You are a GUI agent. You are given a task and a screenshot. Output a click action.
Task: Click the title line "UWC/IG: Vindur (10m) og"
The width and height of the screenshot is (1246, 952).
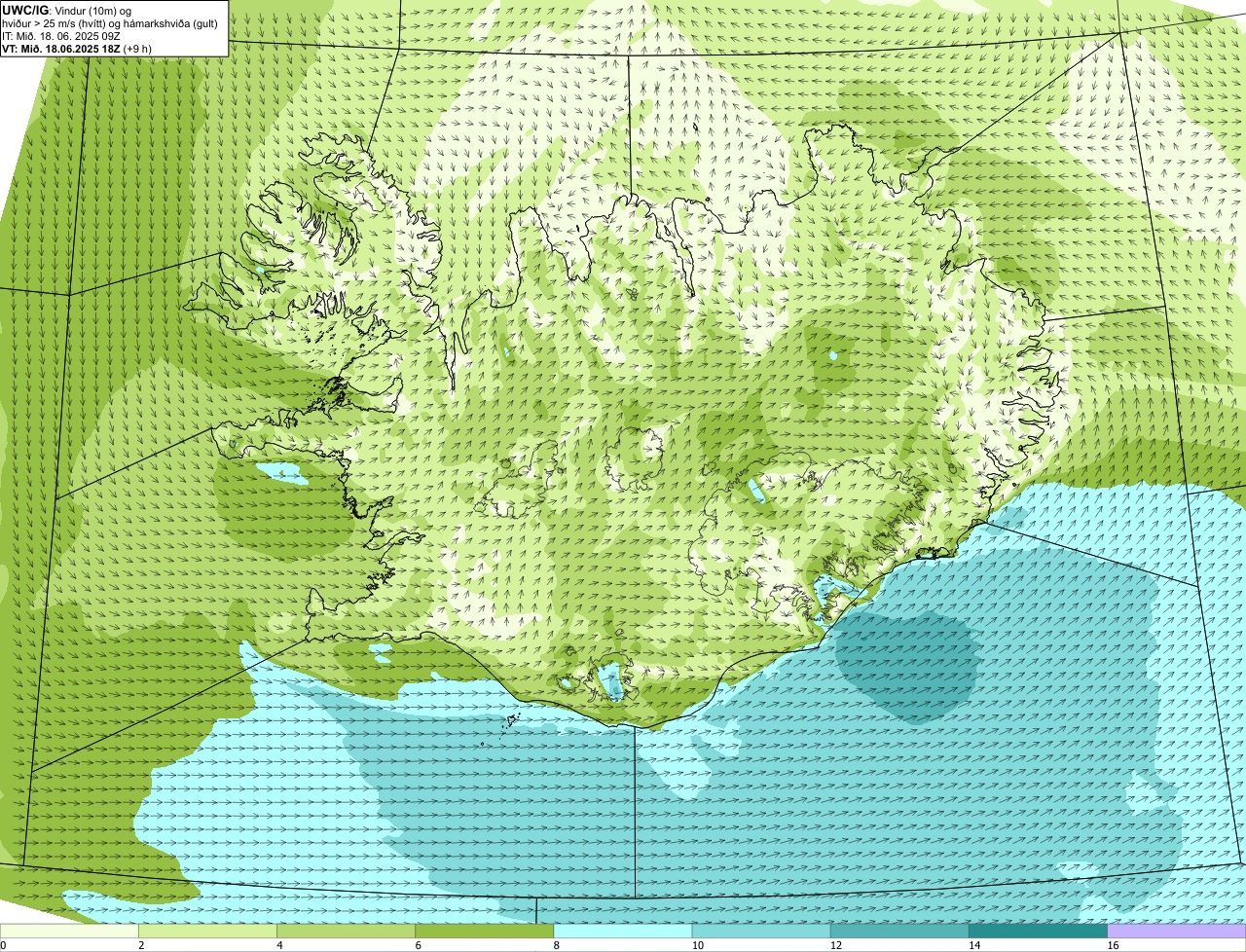[x=66, y=10]
